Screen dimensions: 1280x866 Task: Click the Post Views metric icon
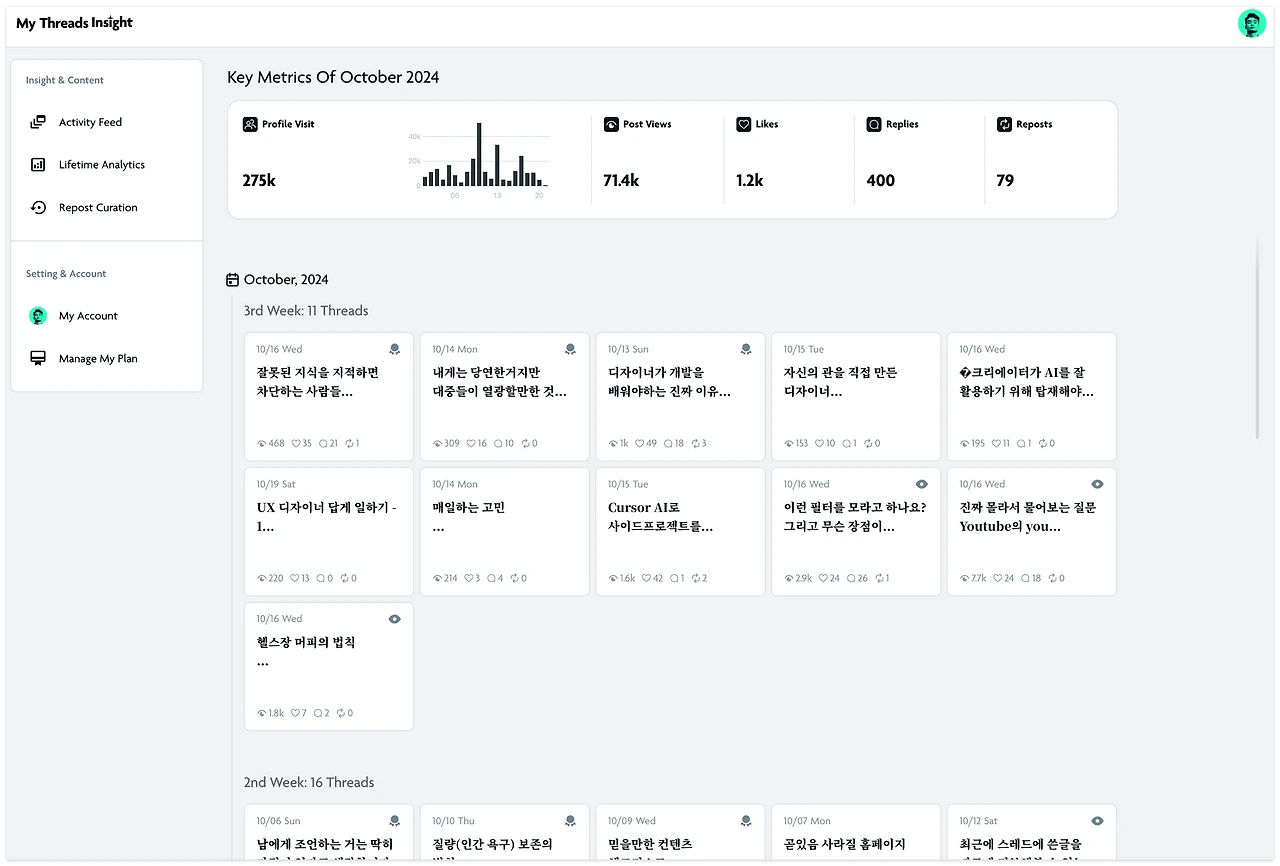[x=611, y=124]
